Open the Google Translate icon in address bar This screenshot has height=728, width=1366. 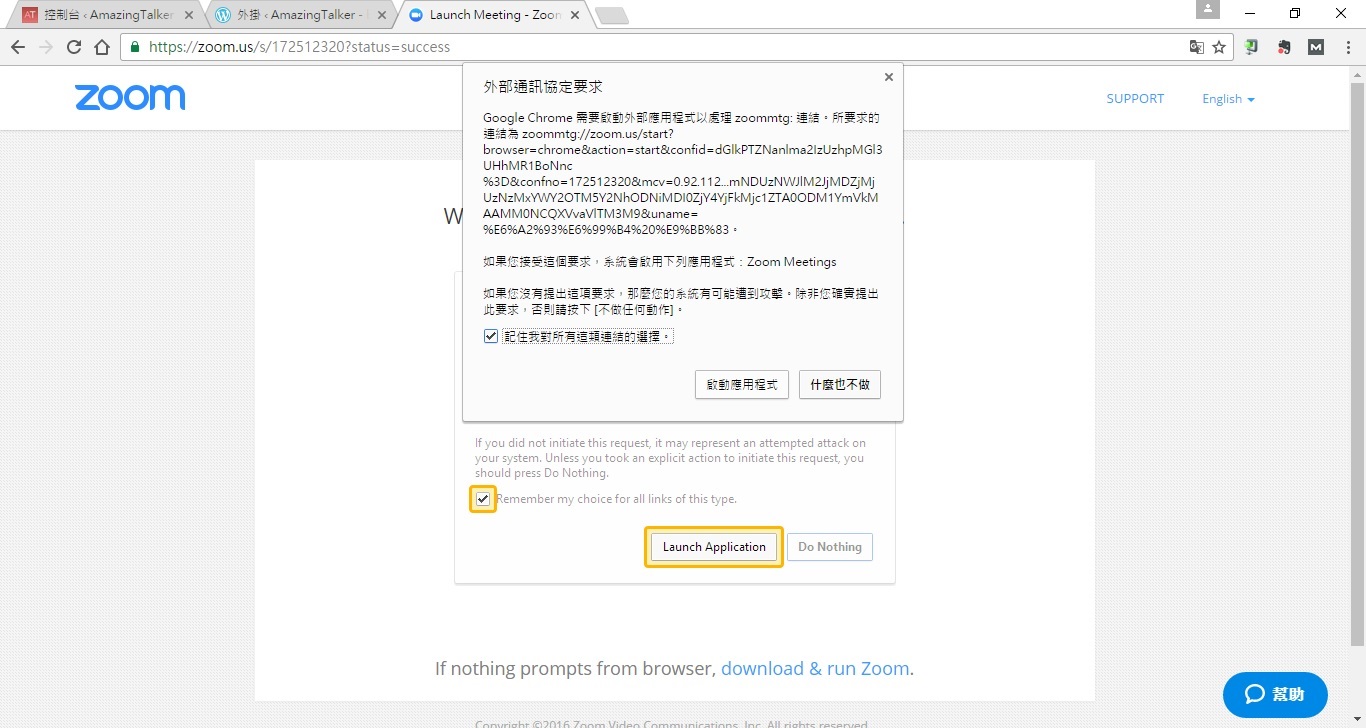pyautogui.click(x=1196, y=47)
